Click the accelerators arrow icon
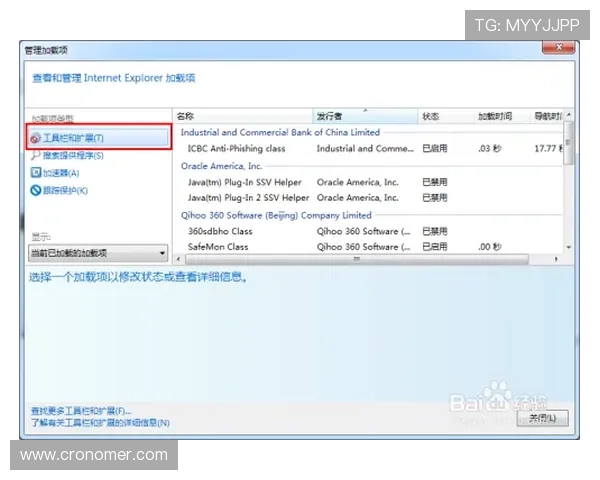Viewport: 600px width, 480px height. pyautogui.click(x=35, y=173)
